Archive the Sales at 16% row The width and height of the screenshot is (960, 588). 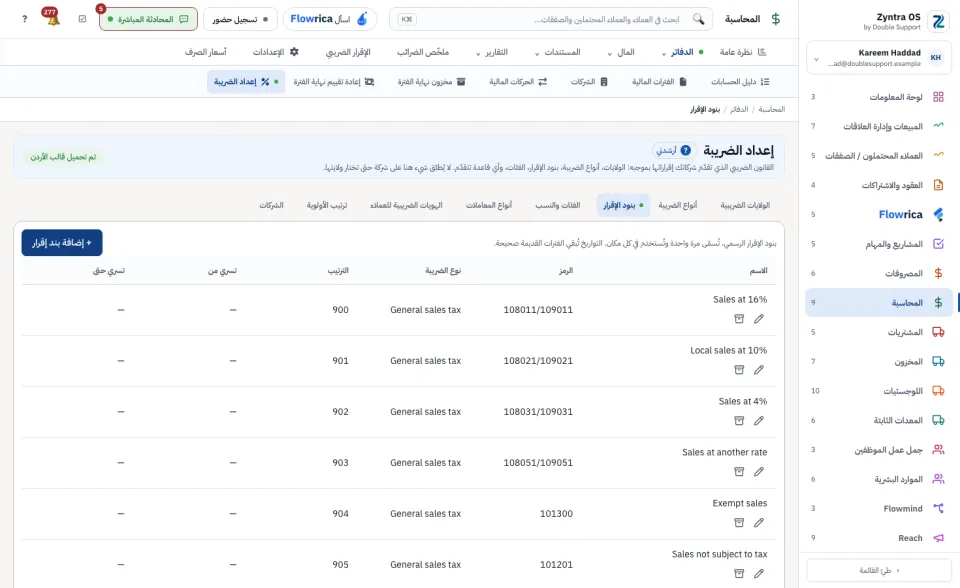pyautogui.click(x=739, y=318)
